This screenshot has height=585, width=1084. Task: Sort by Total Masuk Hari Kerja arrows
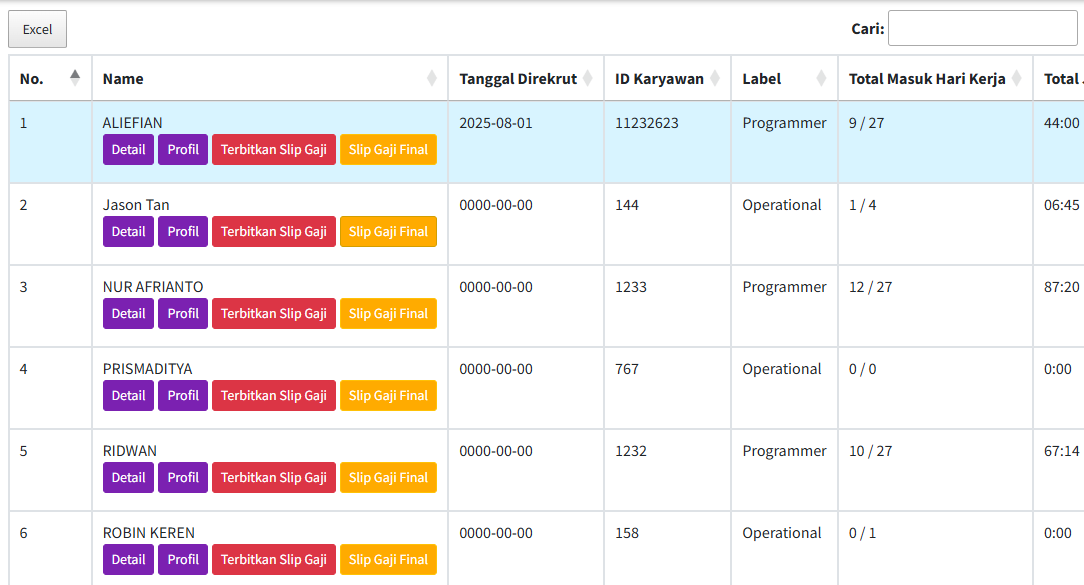tap(1016, 78)
